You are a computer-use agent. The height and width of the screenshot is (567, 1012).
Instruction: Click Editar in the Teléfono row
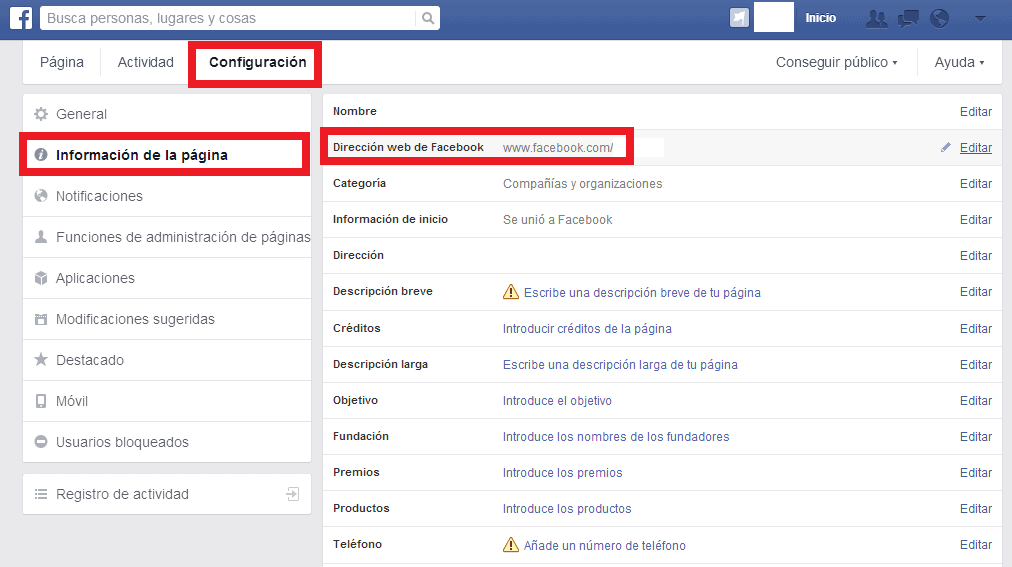coord(975,545)
